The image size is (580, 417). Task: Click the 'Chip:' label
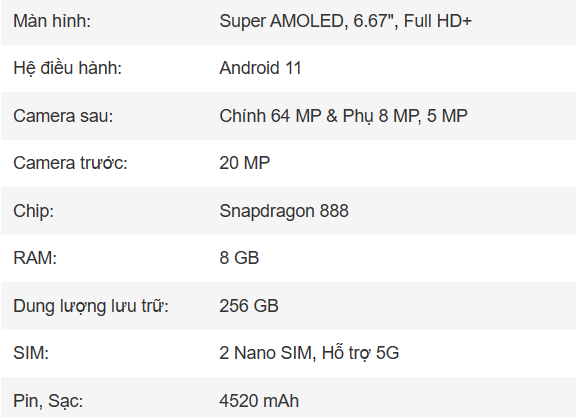(34, 211)
